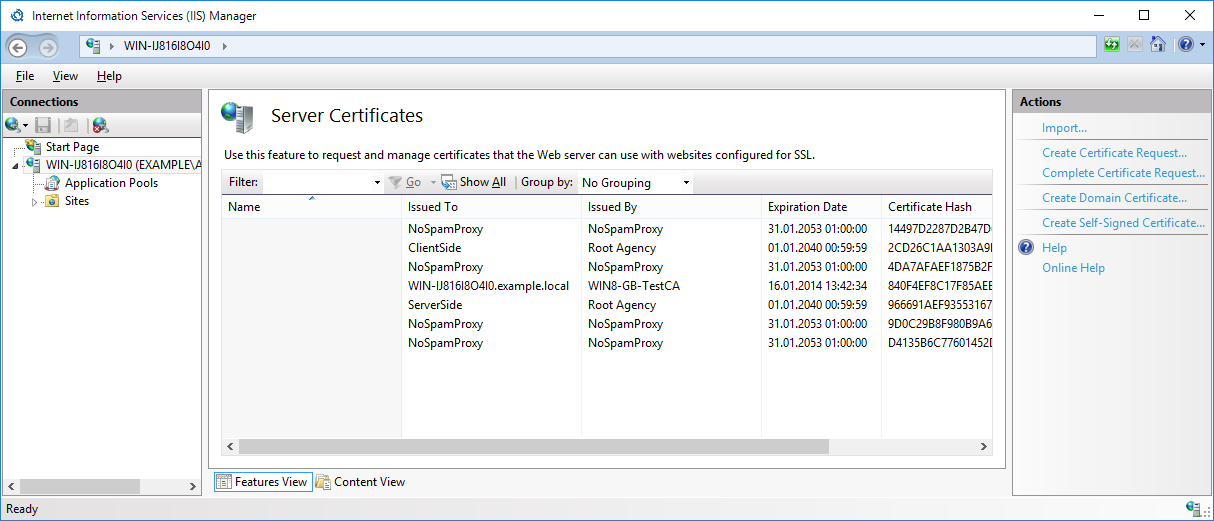Click the Go filter button
The width and height of the screenshot is (1214, 521).
[x=404, y=183]
